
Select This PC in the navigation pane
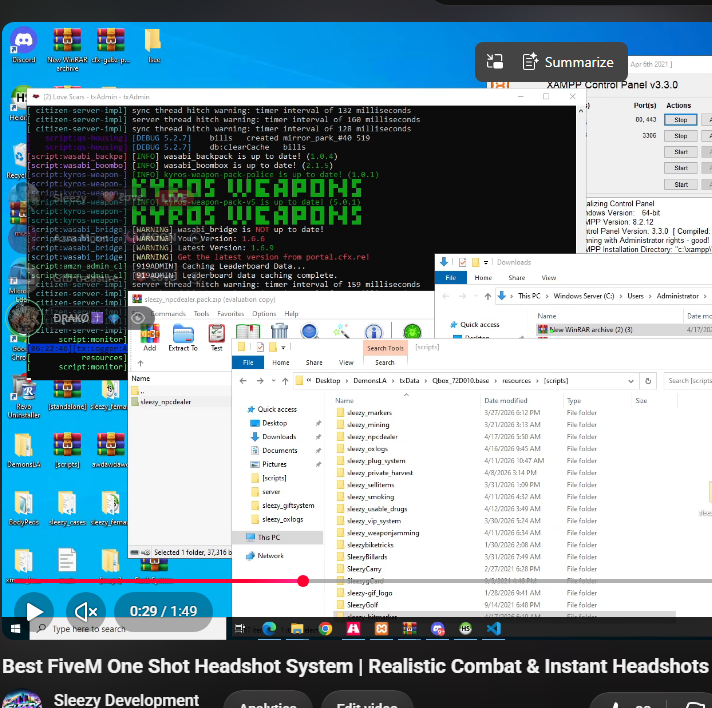tap(269, 537)
